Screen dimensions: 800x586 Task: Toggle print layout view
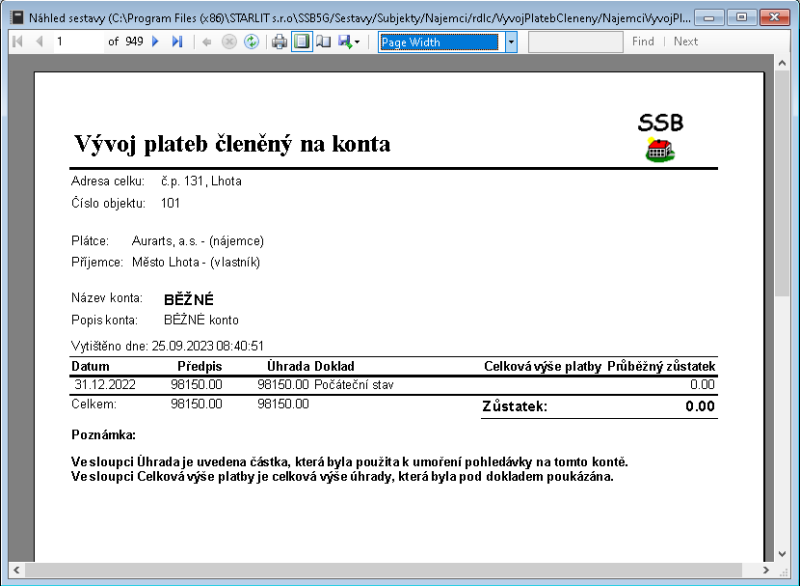point(301,42)
